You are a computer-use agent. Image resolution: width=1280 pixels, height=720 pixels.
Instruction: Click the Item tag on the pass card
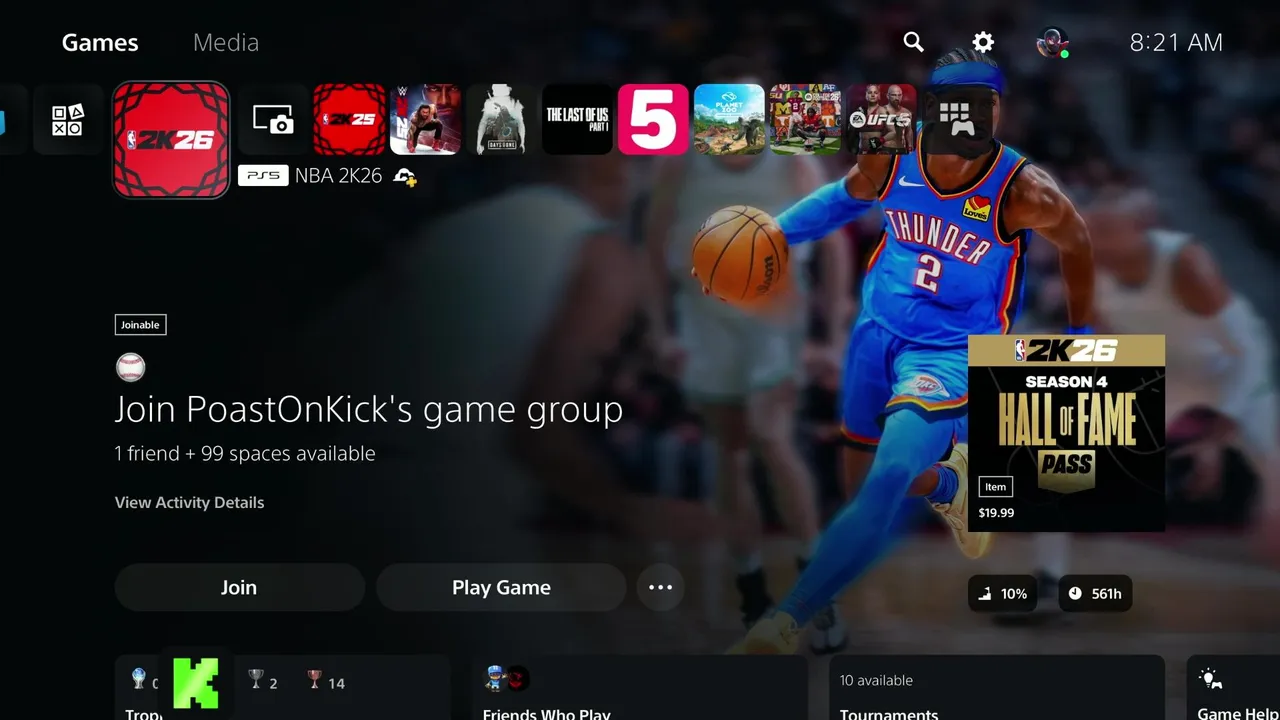(x=995, y=487)
